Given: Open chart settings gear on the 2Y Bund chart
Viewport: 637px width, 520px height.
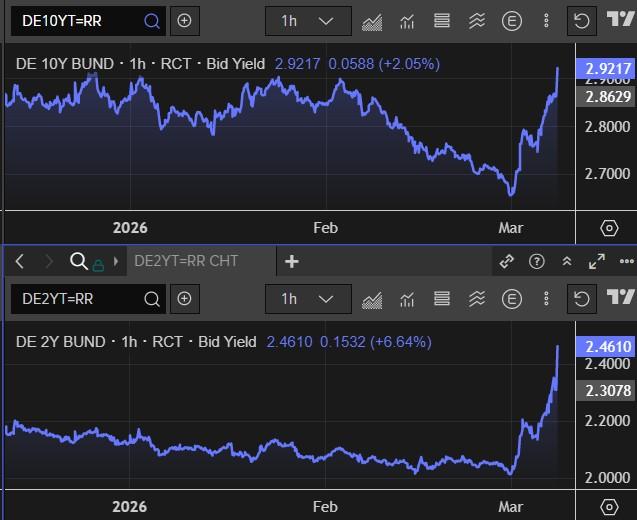Looking at the screenshot, I should [609, 506].
